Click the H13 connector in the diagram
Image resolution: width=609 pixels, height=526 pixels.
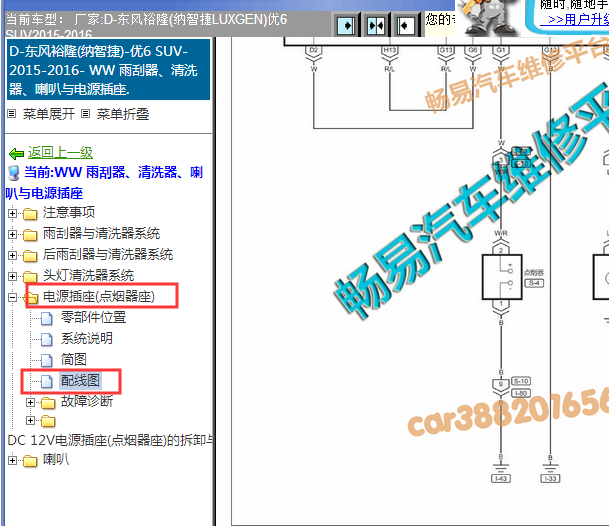[390, 53]
